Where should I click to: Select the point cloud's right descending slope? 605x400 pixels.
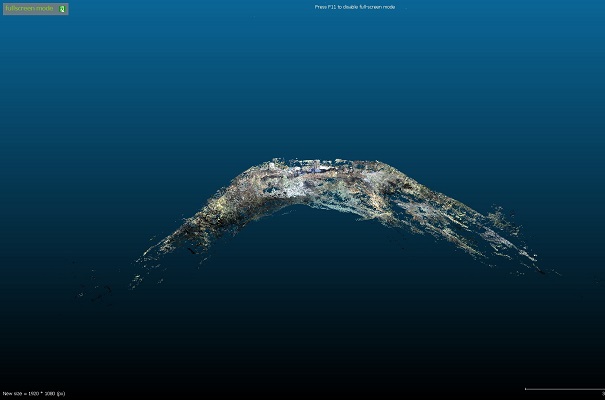[450, 215]
